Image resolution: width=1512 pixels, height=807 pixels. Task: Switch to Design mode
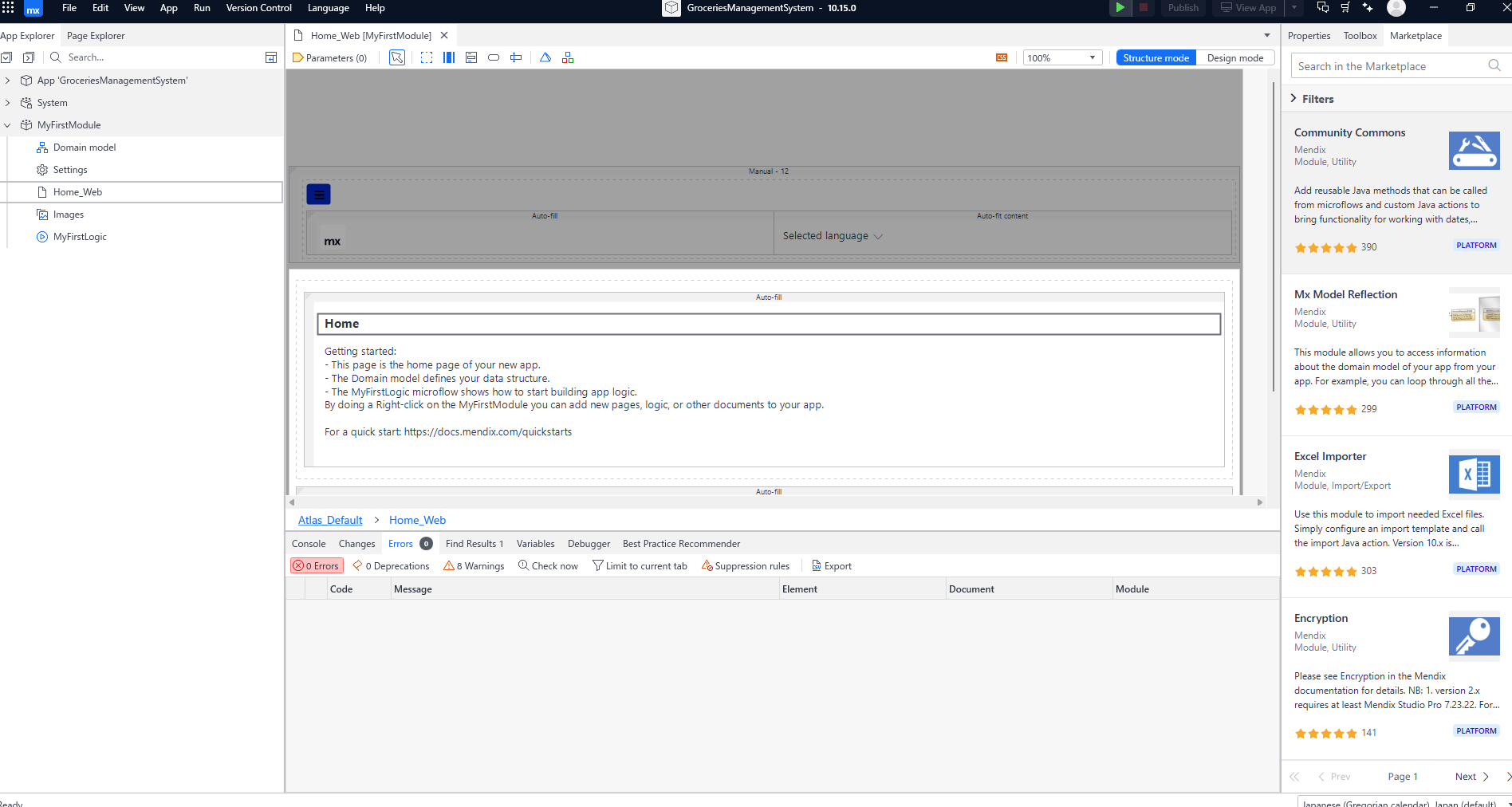(x=1235, y=57)
